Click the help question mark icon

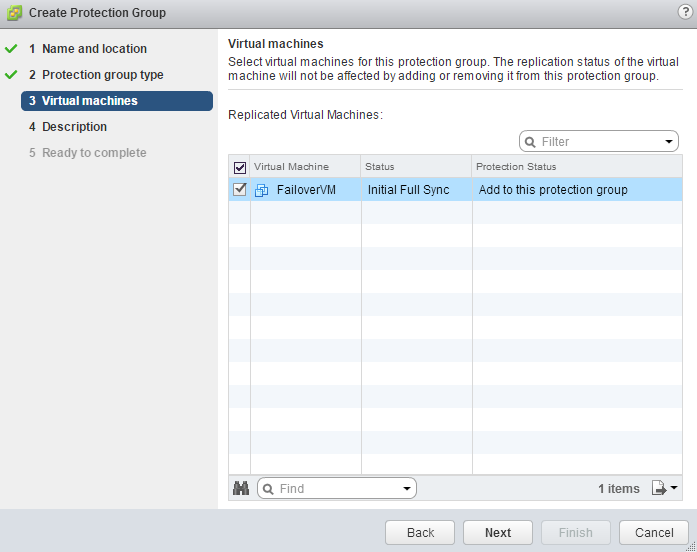(684, 12)
